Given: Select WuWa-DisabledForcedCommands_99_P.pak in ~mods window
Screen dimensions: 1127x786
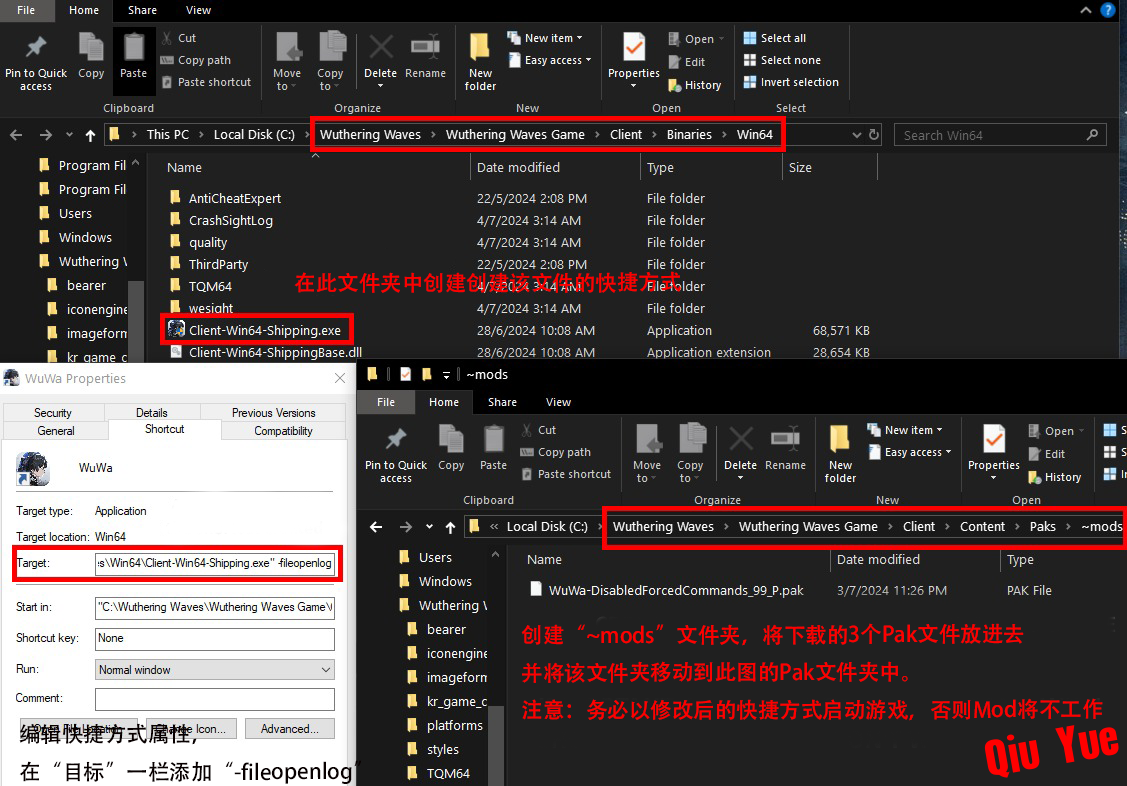Looking at the screenshot, I should pos(666,591).
